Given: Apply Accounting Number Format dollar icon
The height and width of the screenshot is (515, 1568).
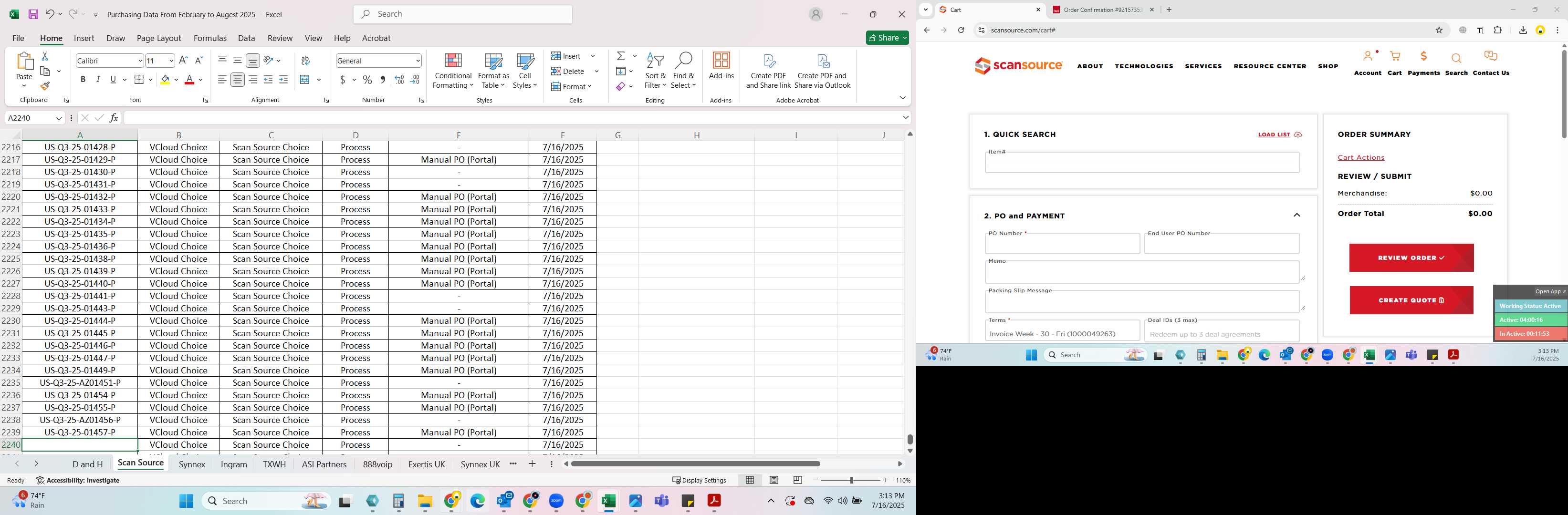Looking at the screenshot, I should click(x=343, y=80).
